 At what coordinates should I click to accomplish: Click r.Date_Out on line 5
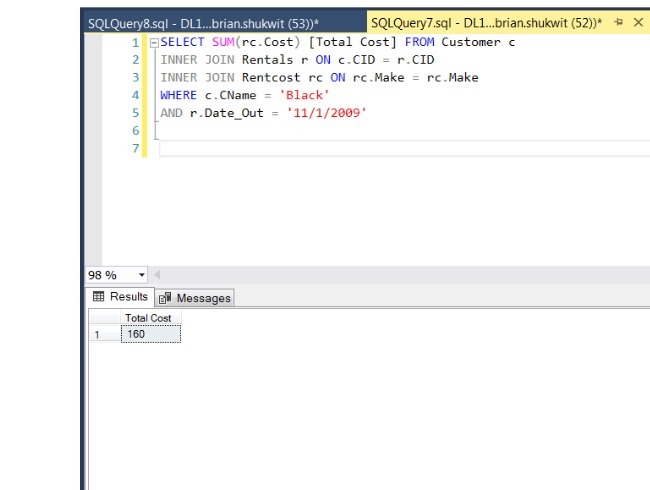[226, 113]
